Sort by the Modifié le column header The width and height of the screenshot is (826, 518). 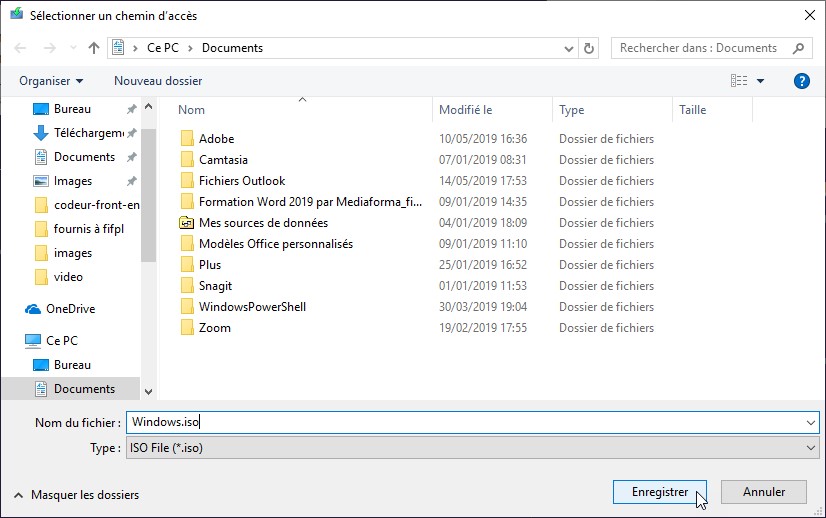(466, 110)
